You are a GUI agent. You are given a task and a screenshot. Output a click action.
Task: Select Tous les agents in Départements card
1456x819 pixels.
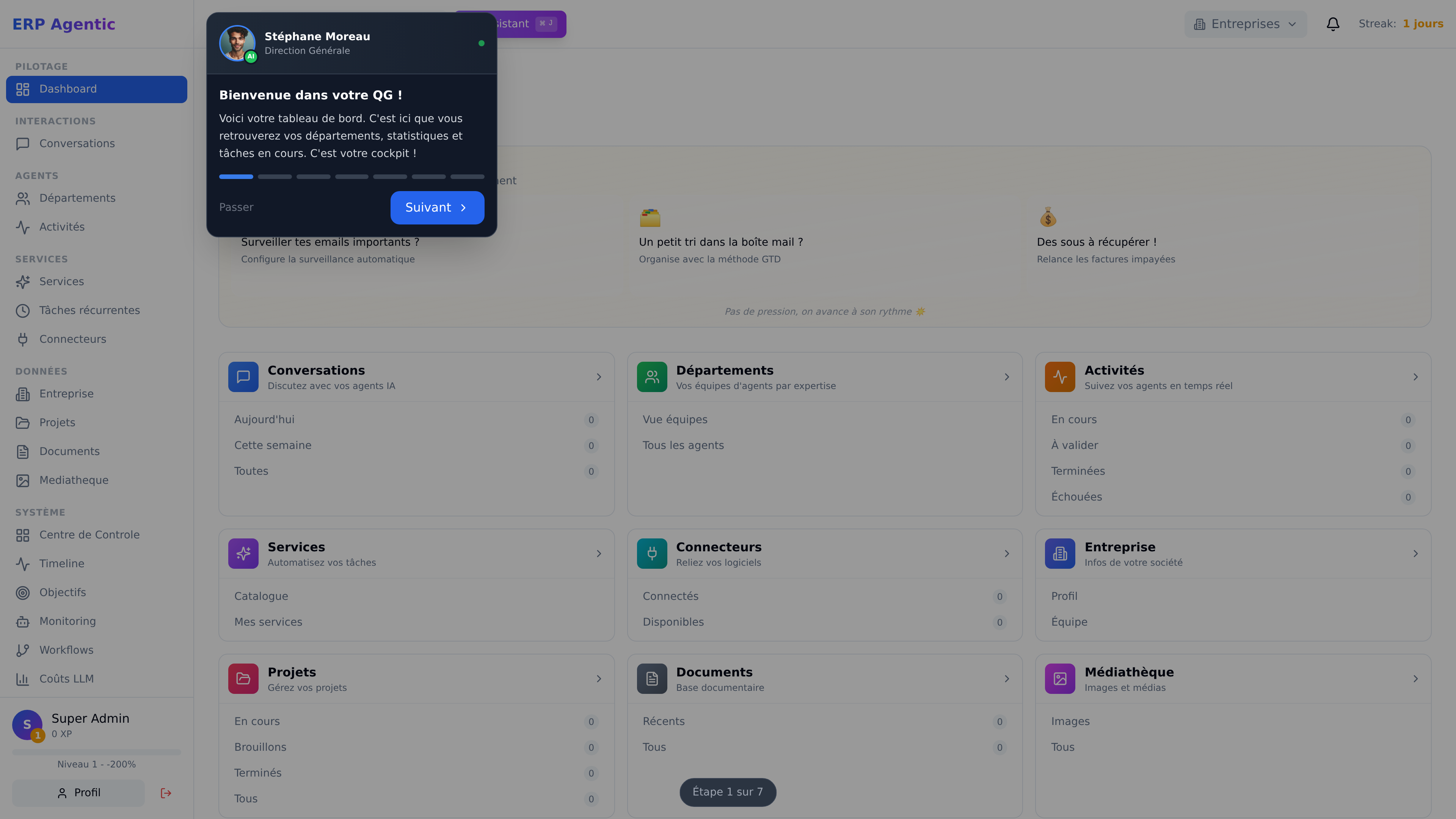(x=683, y=445)
